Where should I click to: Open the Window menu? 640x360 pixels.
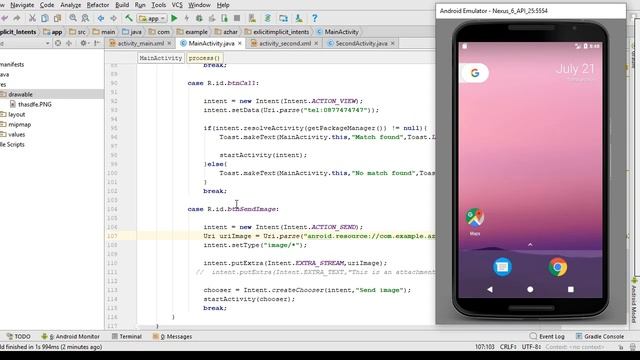tap(199, 5)
